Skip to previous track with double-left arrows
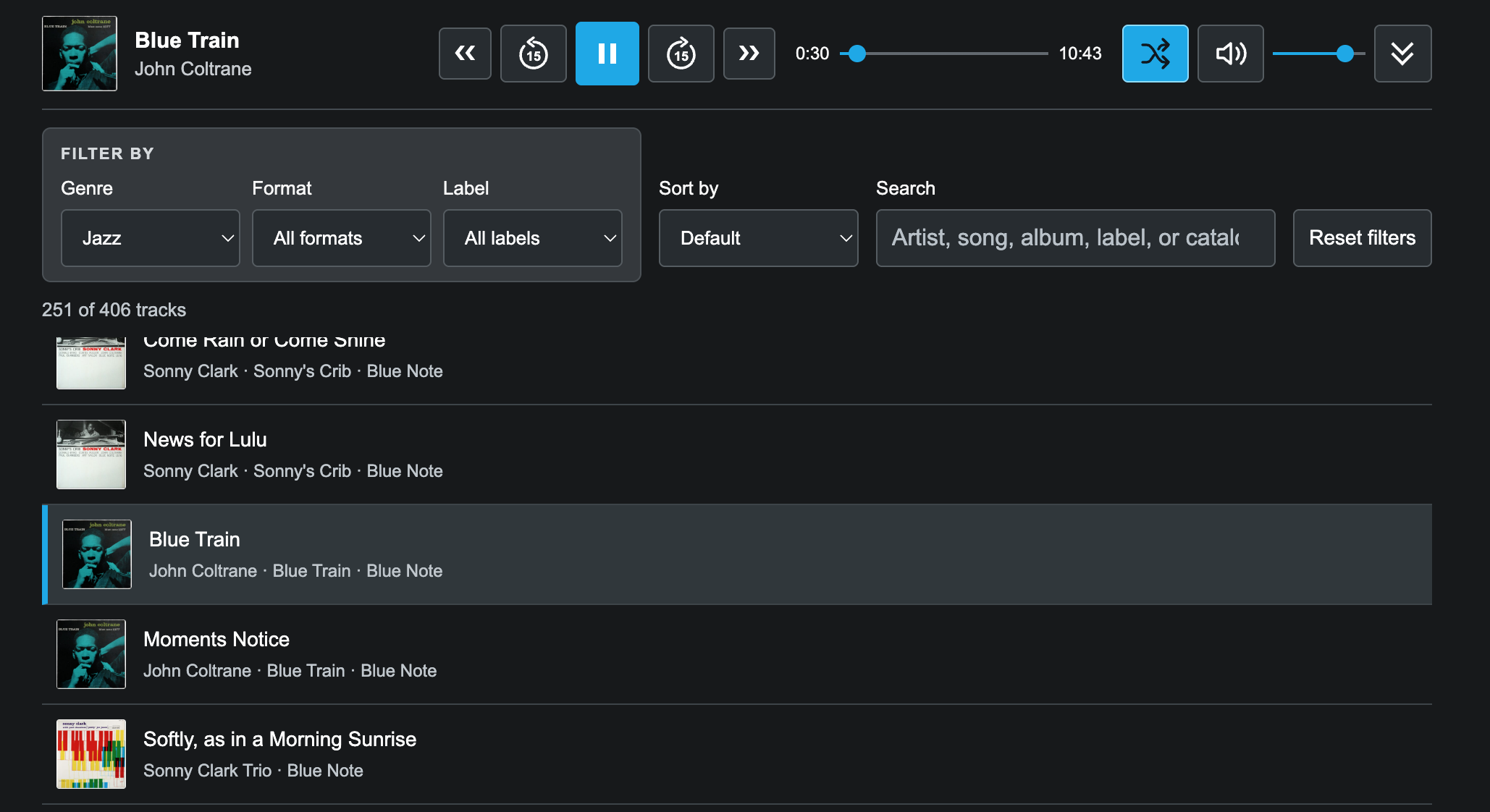 point(465,54)
